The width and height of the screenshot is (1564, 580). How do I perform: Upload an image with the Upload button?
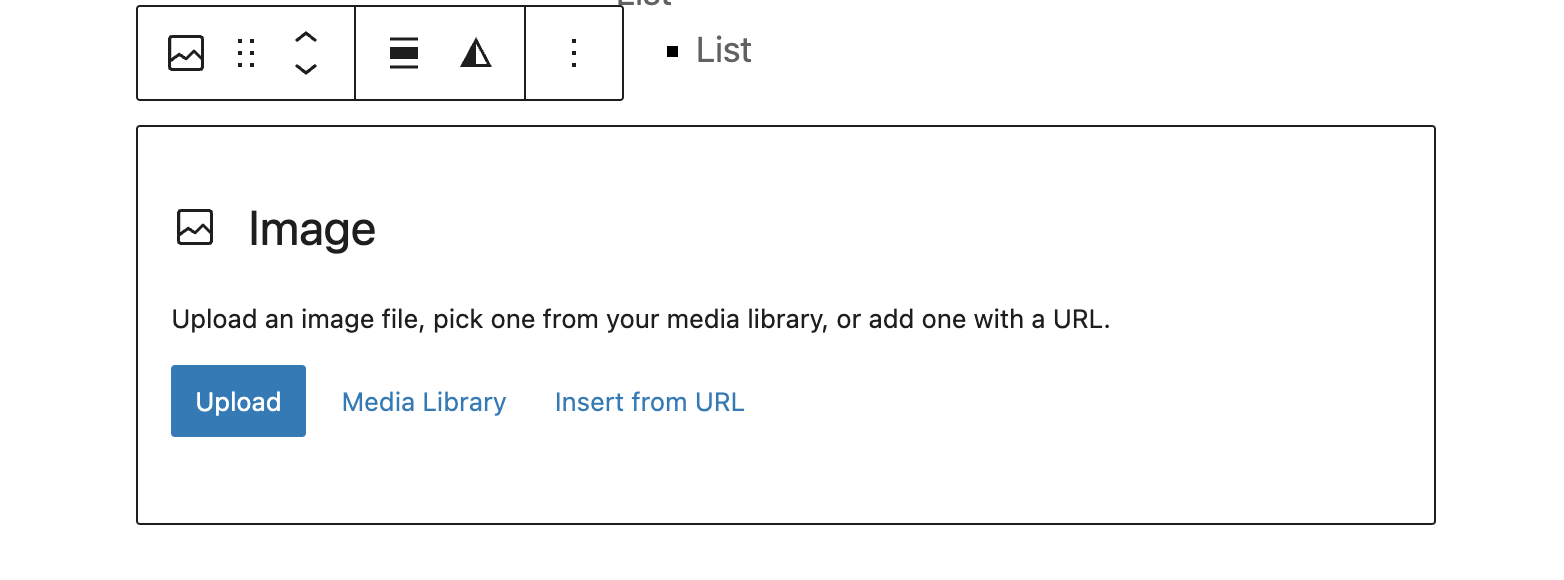click(238, 401)
